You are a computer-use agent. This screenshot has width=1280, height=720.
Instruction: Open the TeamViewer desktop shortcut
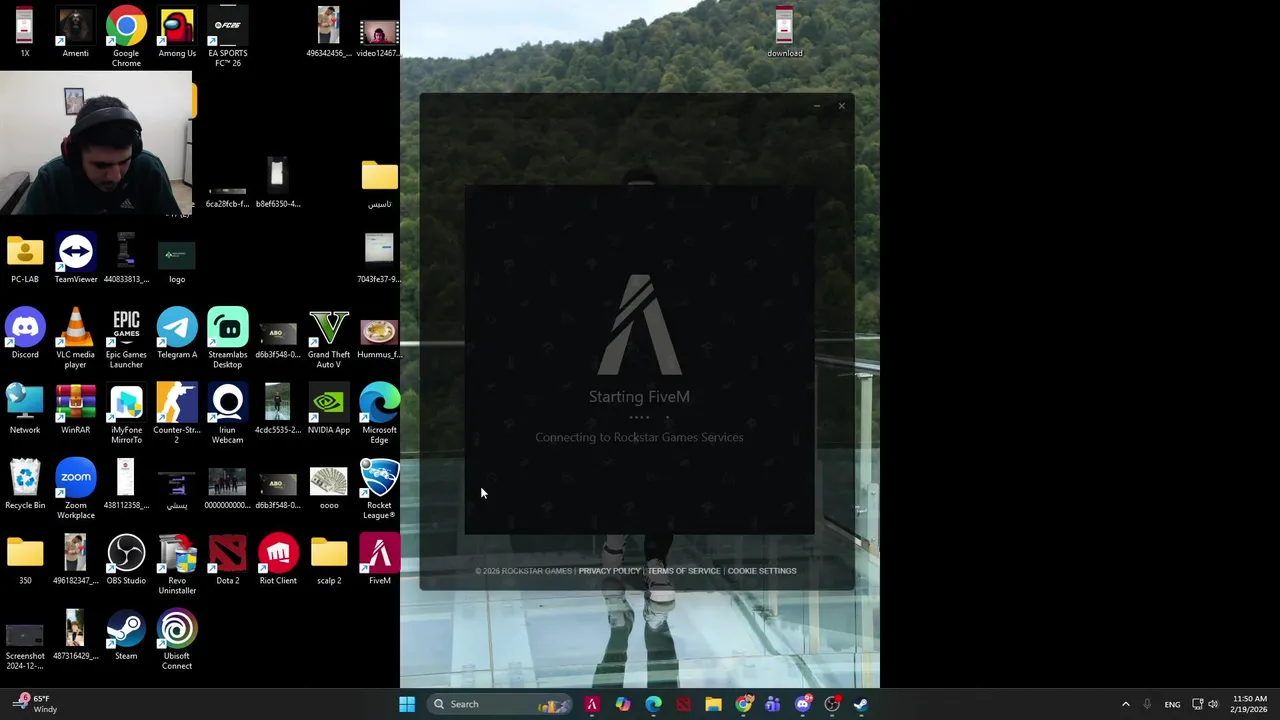pyautogui.click(x=76, y=258)
